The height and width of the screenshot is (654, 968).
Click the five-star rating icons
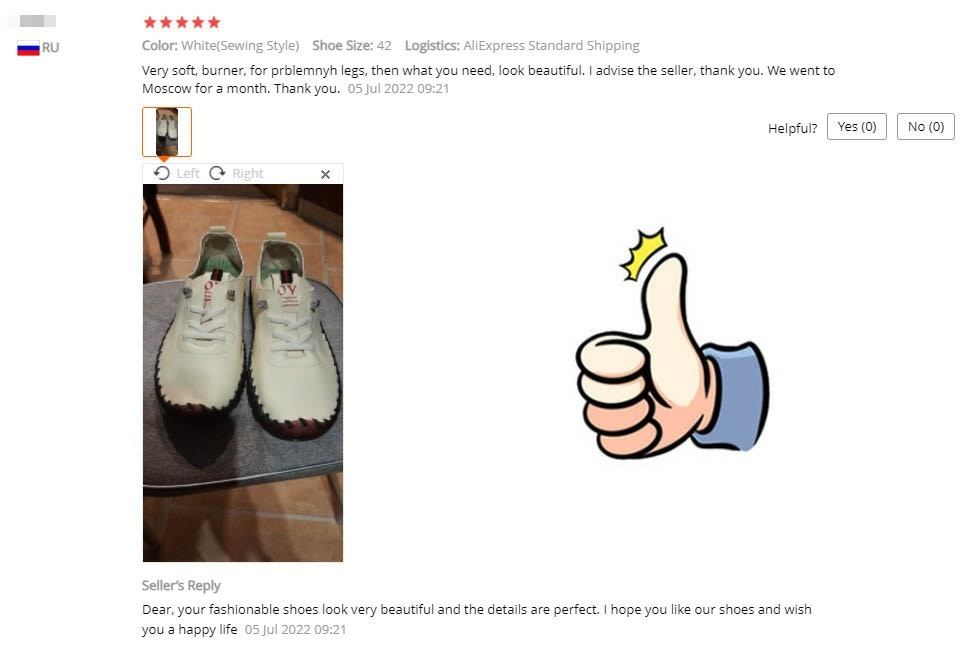coord(182,23)
